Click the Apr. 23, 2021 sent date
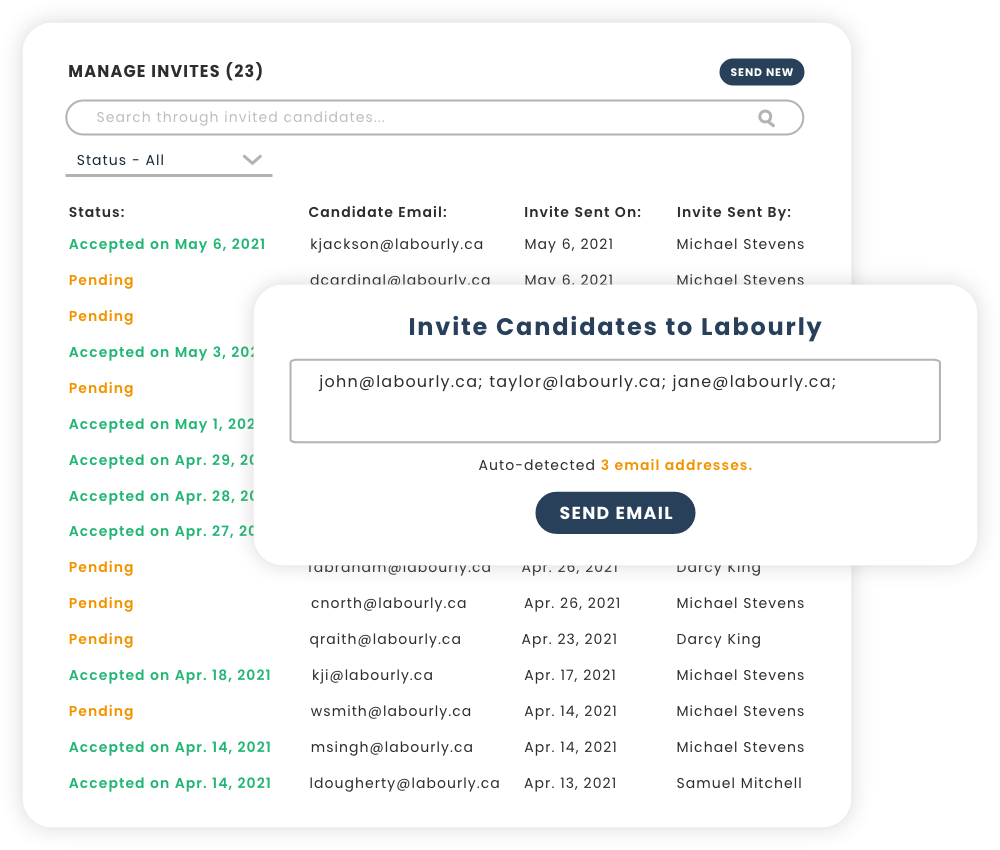The height and width of the screenshot is (850, 1000). tap(570, 639)
